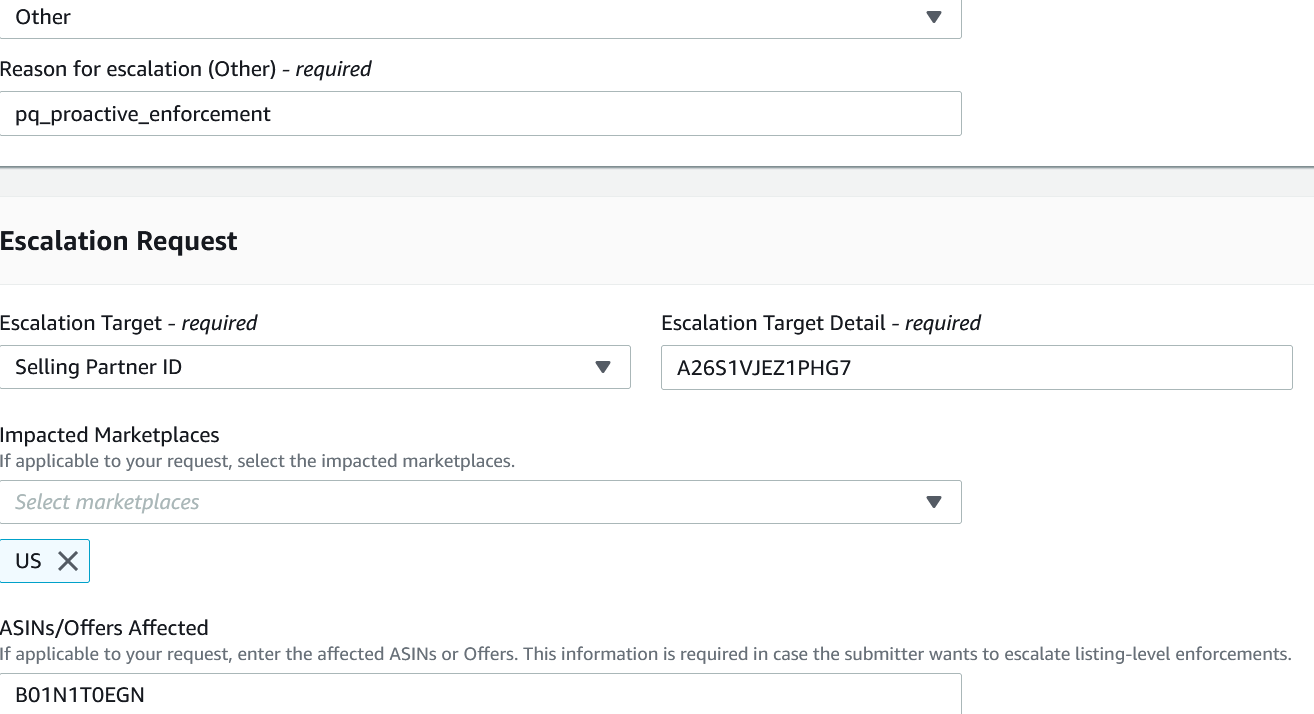The height and width of the screenshot is (714, 1314).
Task: Click the Escalation Target dropdown arrow
Action: tap(603, 367)
